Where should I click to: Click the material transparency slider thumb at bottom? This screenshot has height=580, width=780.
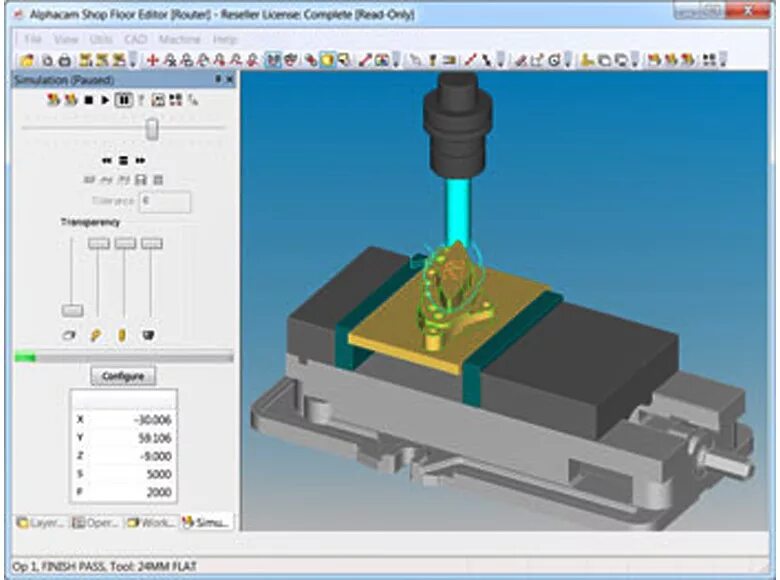(x=73, y=311)
